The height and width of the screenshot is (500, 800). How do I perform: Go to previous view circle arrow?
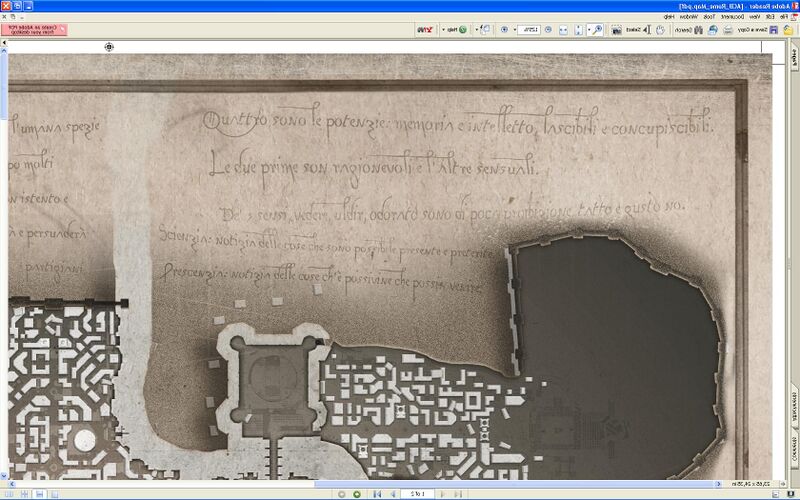342,494
